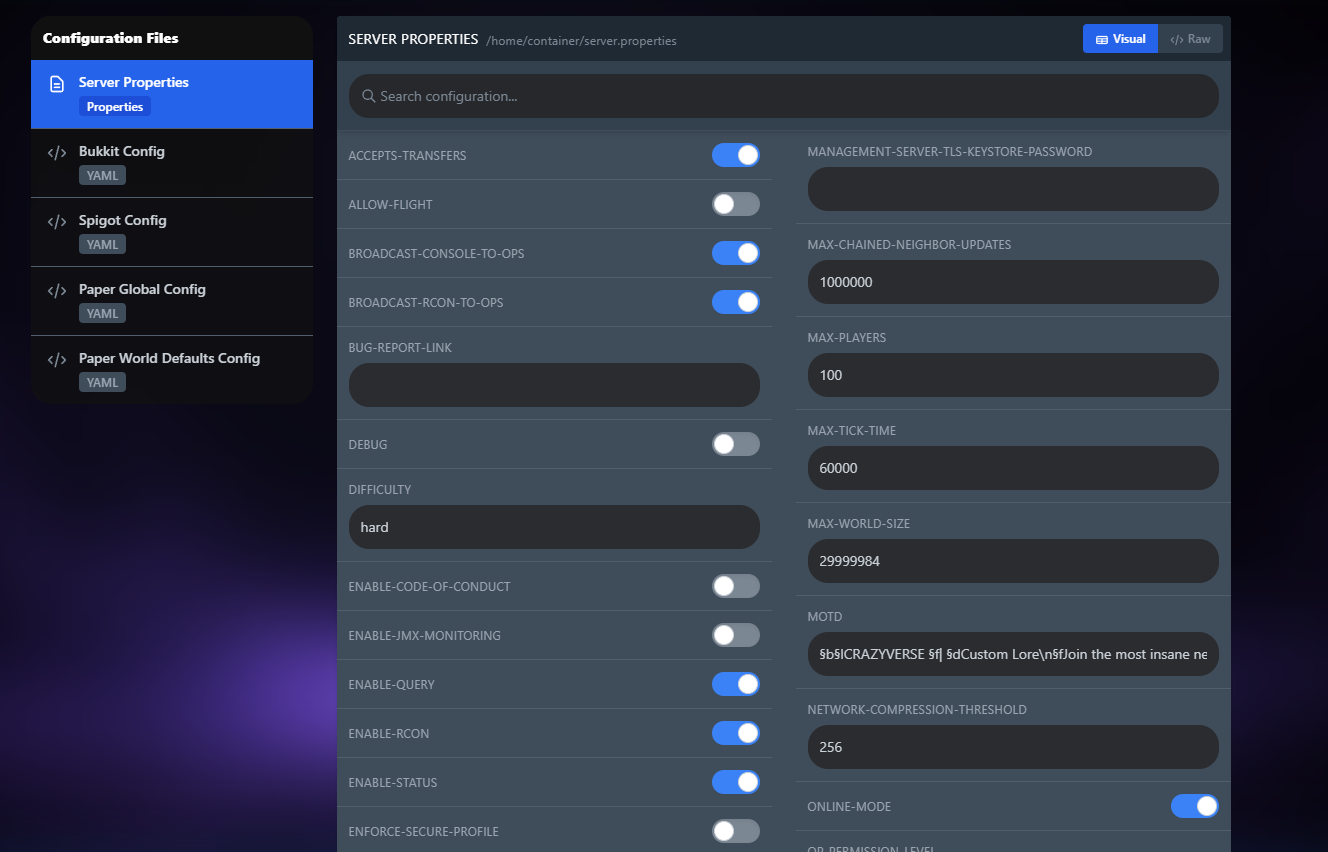Click the code icon on the Raw button

coord(1176,38)
